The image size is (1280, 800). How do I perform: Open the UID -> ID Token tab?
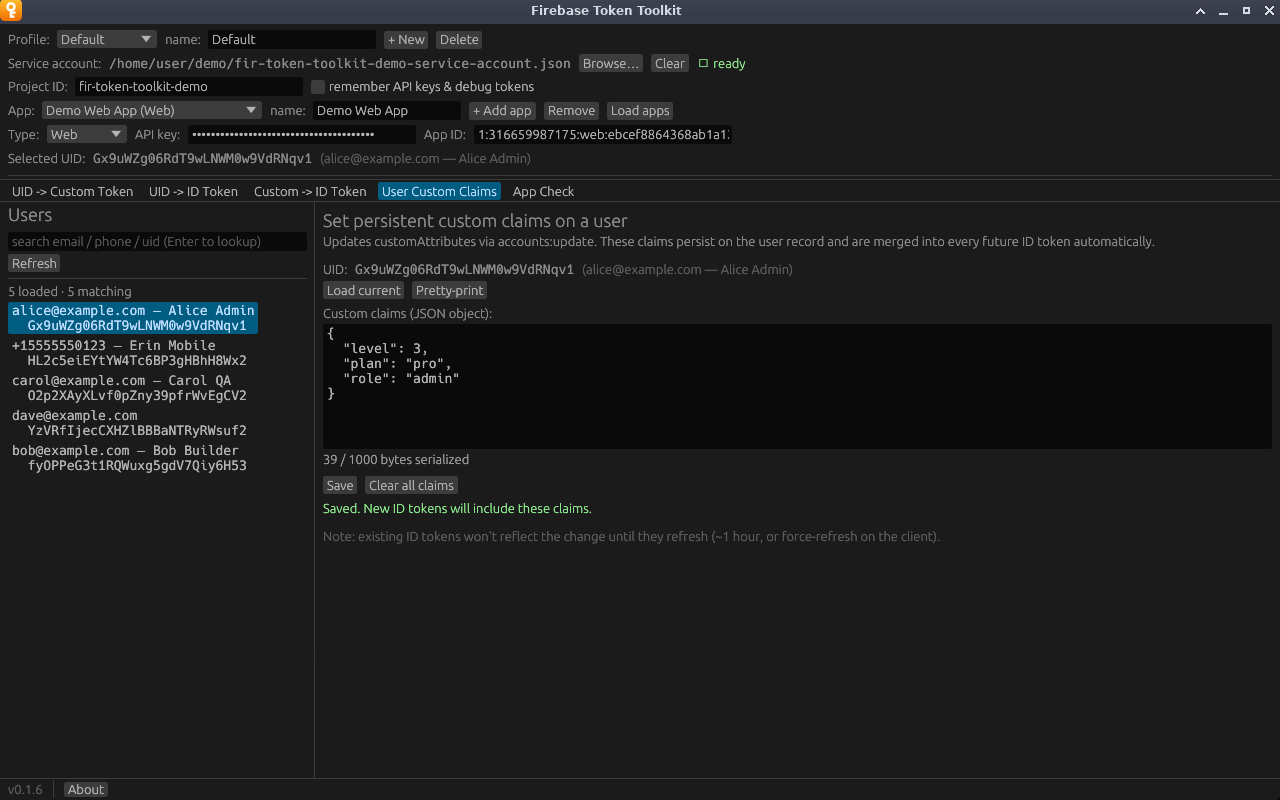pyautogui.click(x=193, y=192)
